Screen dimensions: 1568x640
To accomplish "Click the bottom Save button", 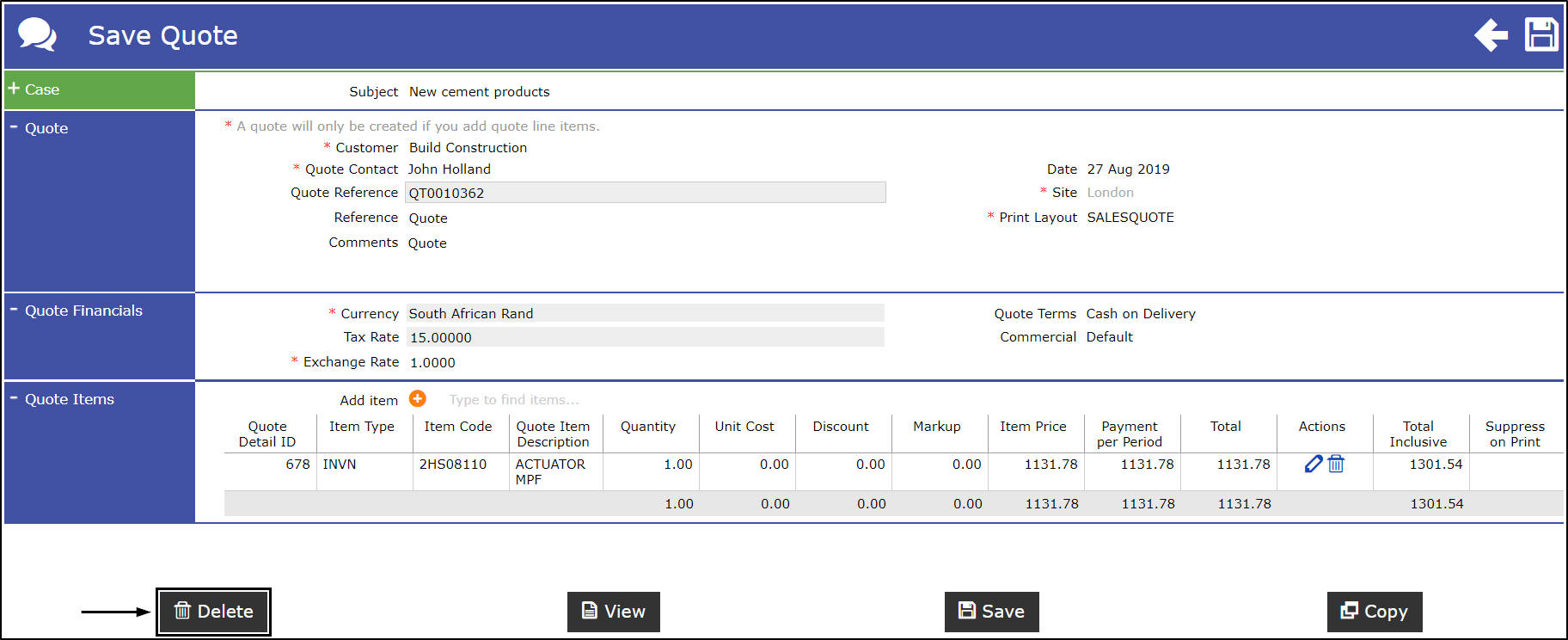I will [992, 612].
